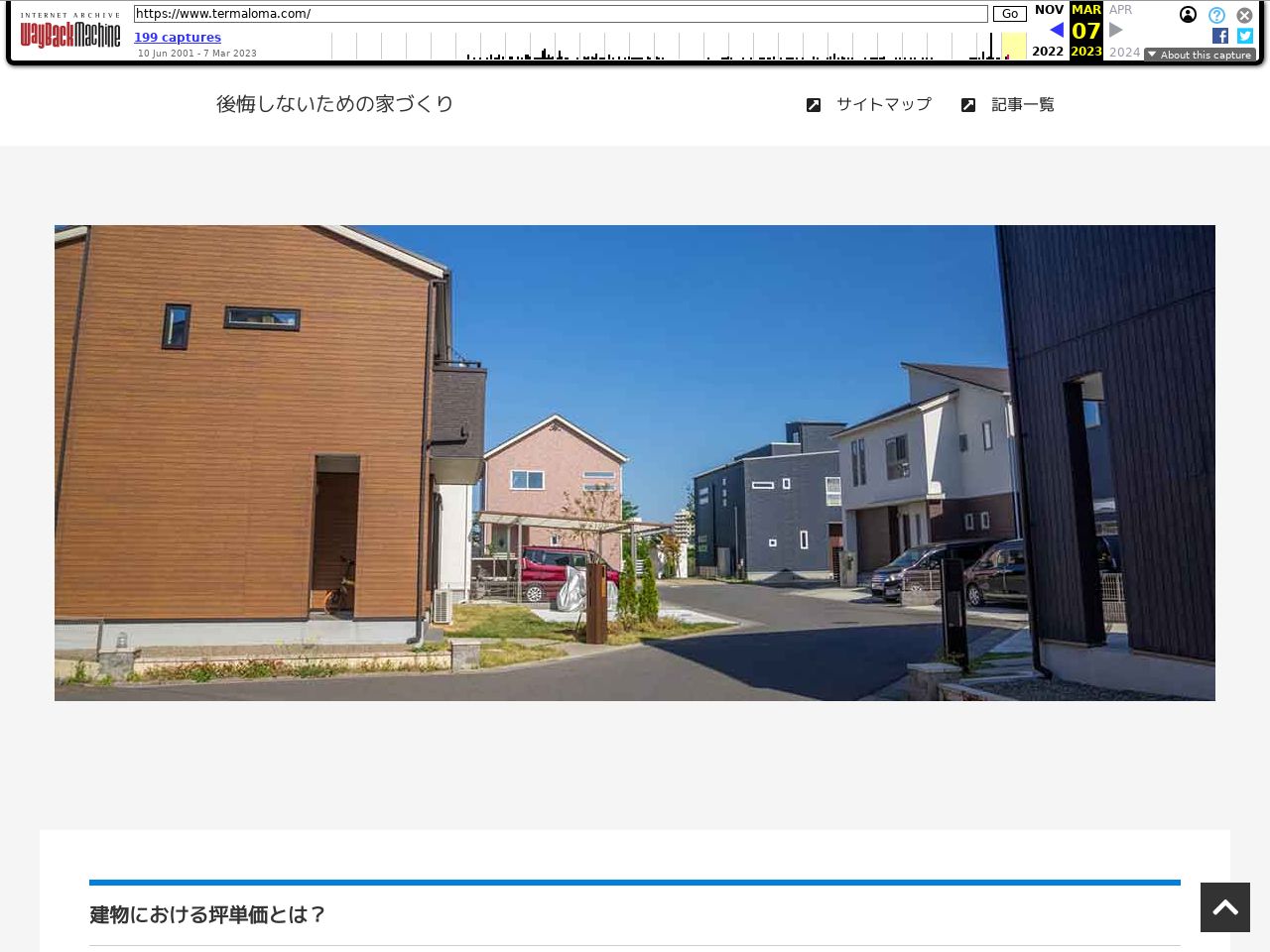
Task: Click the neighborhood houses hero image
Action: 635,463
